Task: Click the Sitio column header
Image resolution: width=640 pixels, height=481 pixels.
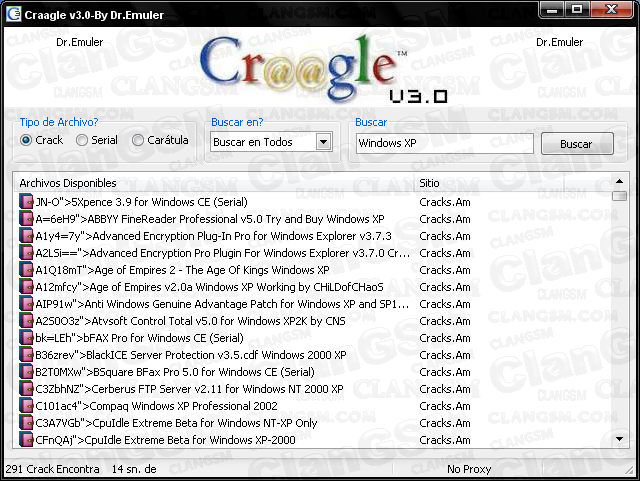Action: click(x=489, y=183)
